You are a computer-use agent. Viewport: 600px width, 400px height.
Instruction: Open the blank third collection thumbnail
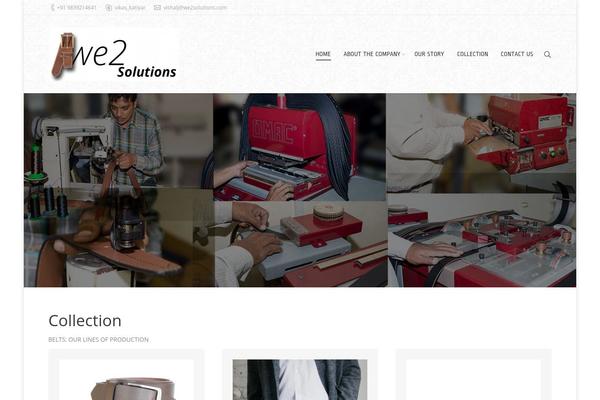[x=474, y=380]
